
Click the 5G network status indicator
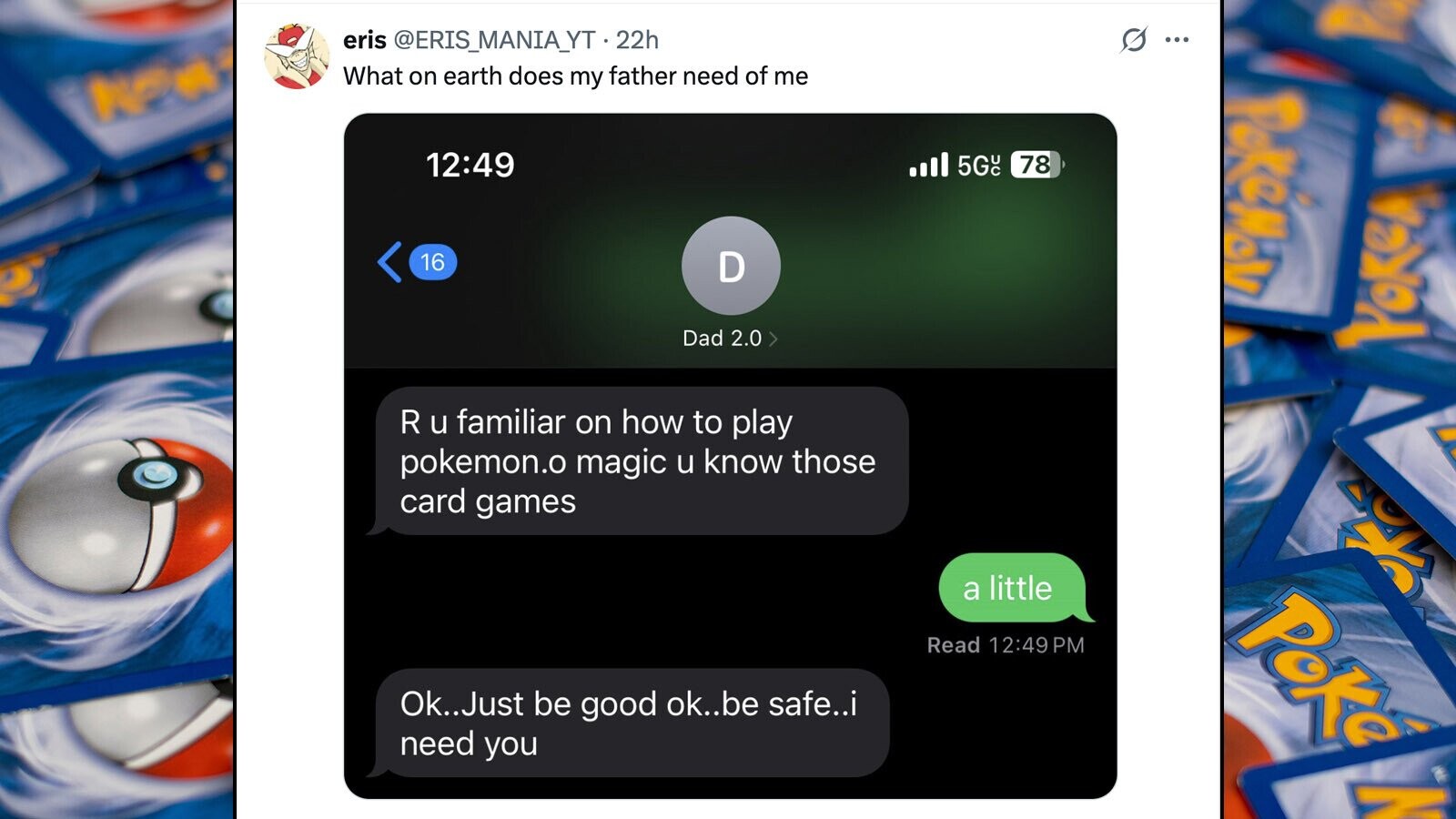pyautogui.click(x=979, y=165)
